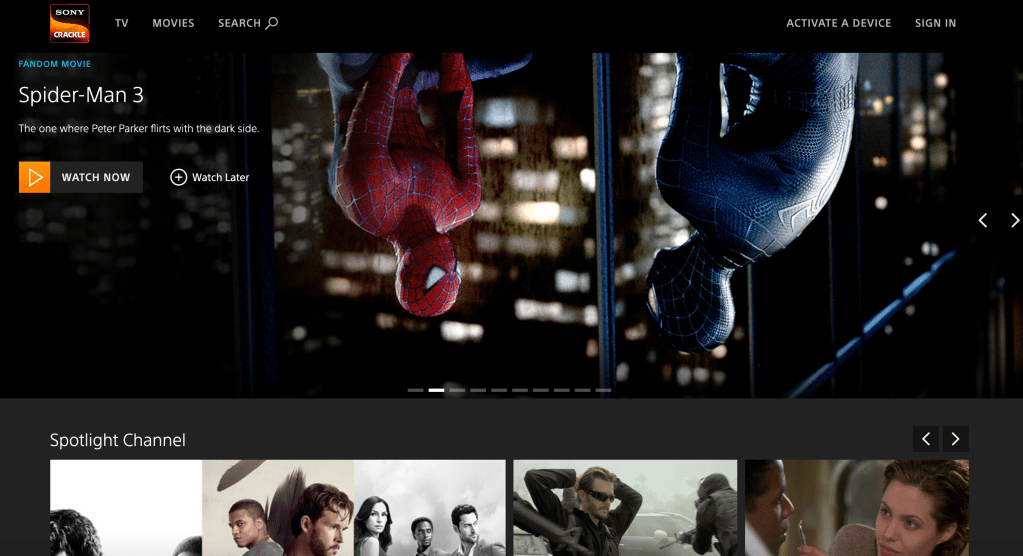The image size is (1023, 556).
Task: Jump to the first carousel slide indicator
Action: click(416, 390)
